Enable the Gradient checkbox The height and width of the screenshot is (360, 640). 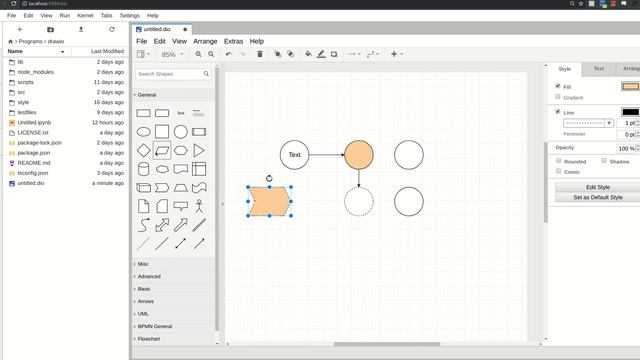pos(558,97)
